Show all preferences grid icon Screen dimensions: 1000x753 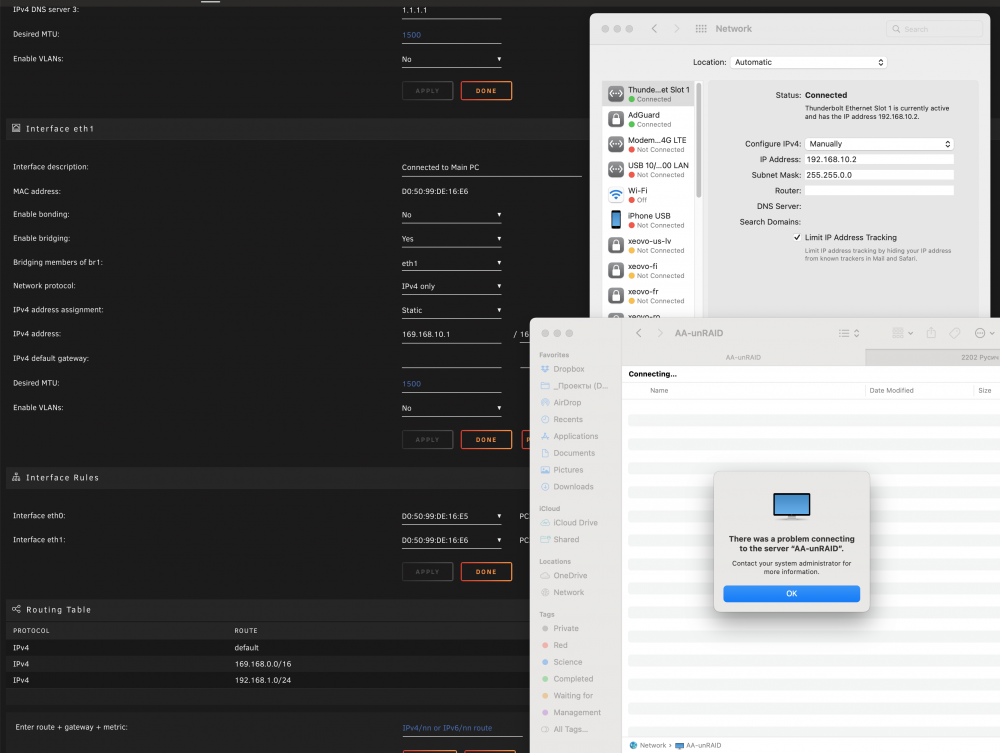tap(701, 29)
